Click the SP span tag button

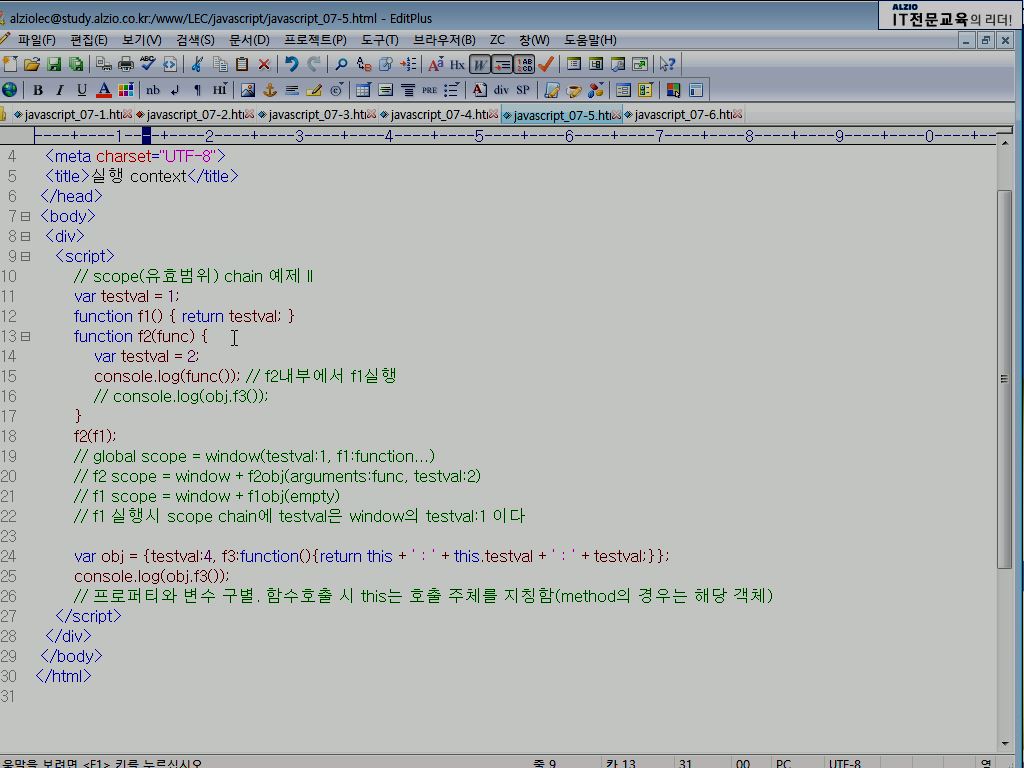[523, 90]
